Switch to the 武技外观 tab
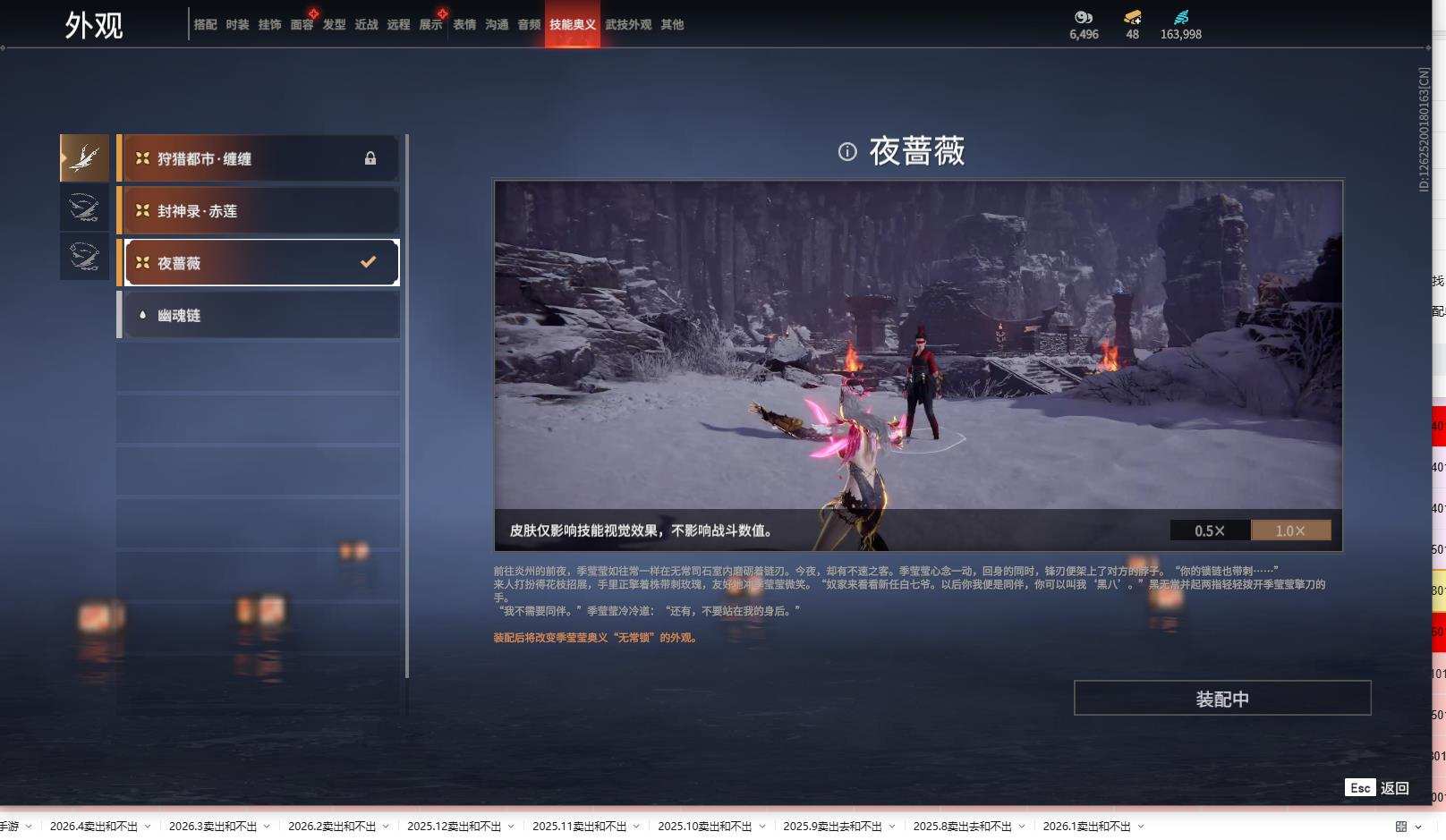Viewport: 1446px width, 840px height. [x=629, y=25]
